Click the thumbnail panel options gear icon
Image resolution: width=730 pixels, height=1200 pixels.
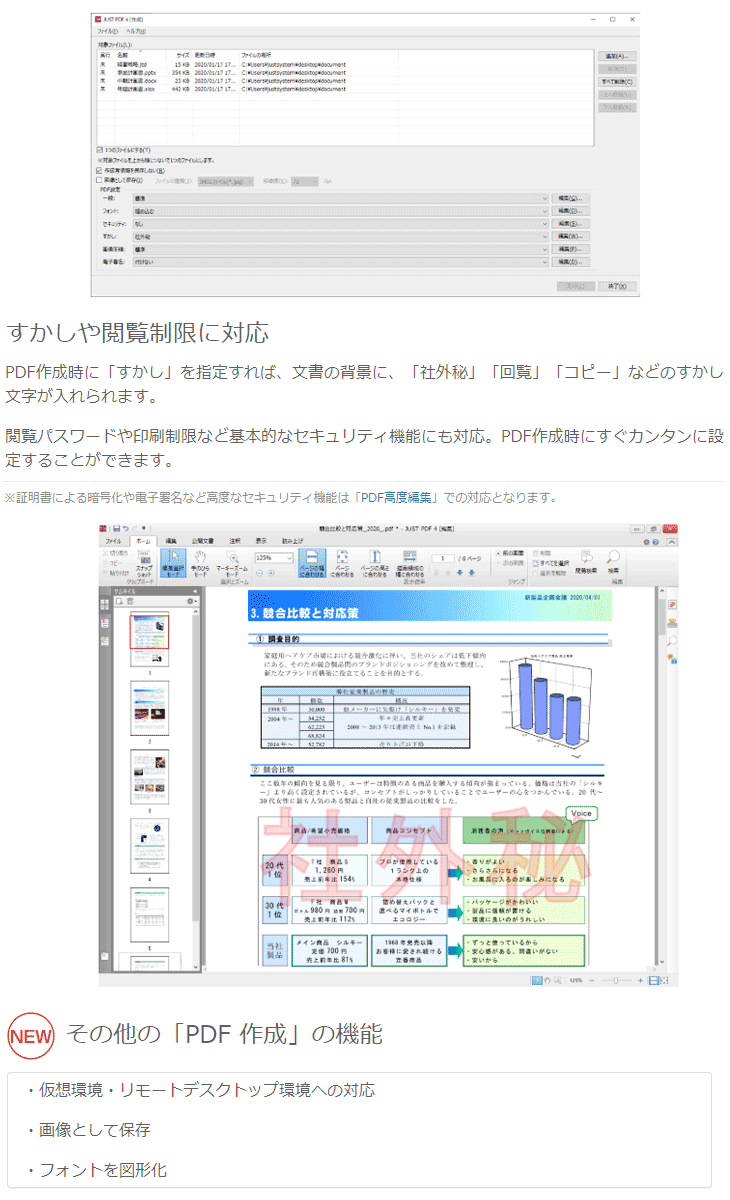(191, 601)
